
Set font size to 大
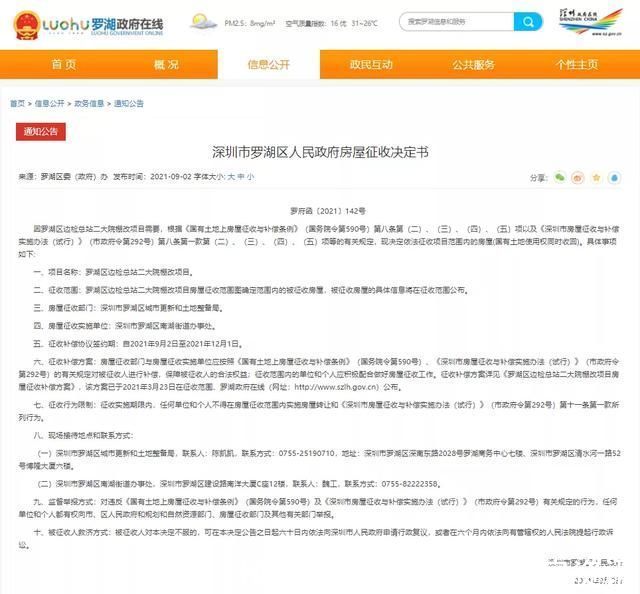click(231, 177)
